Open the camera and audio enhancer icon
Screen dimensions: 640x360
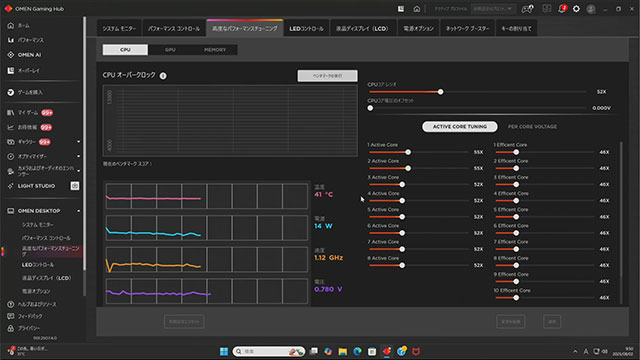pos(11,171)
